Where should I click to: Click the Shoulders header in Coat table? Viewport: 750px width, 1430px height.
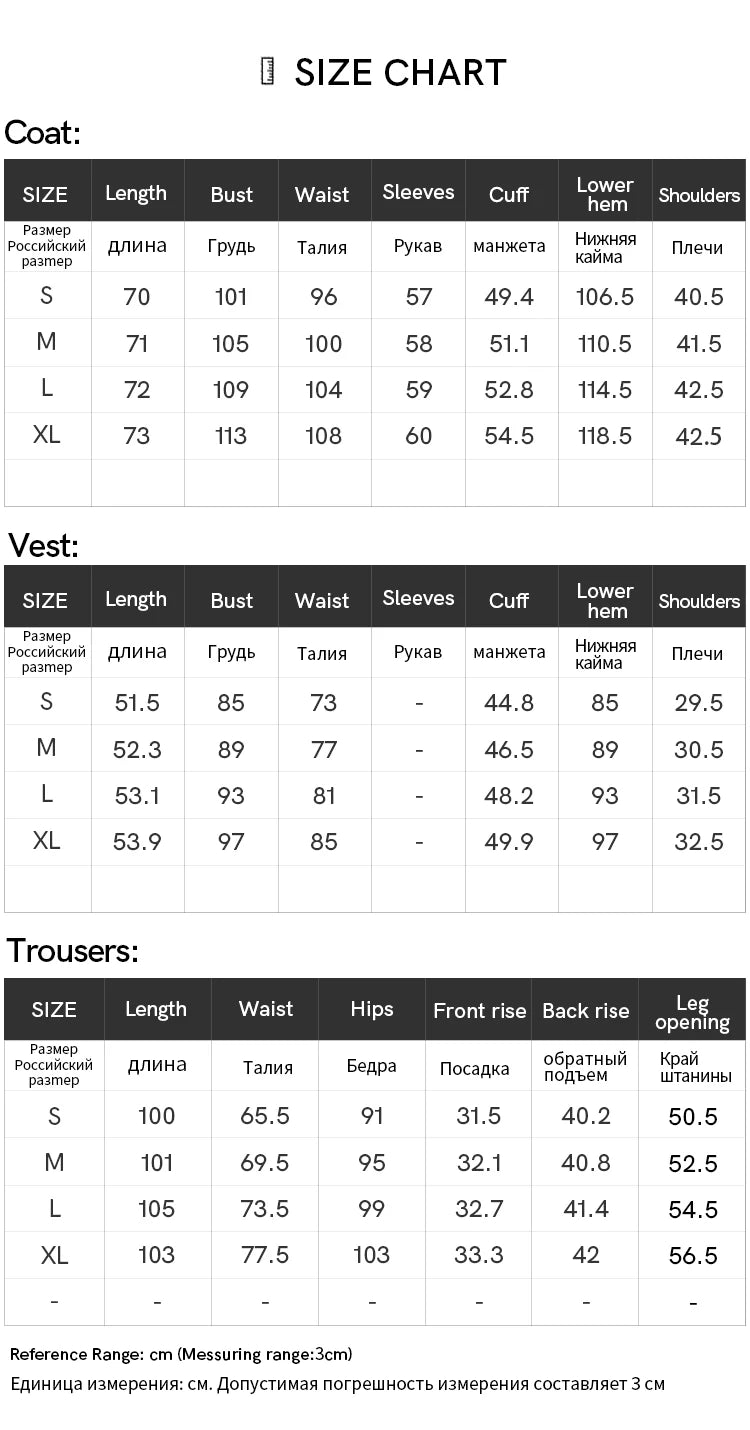pos(699,195)
